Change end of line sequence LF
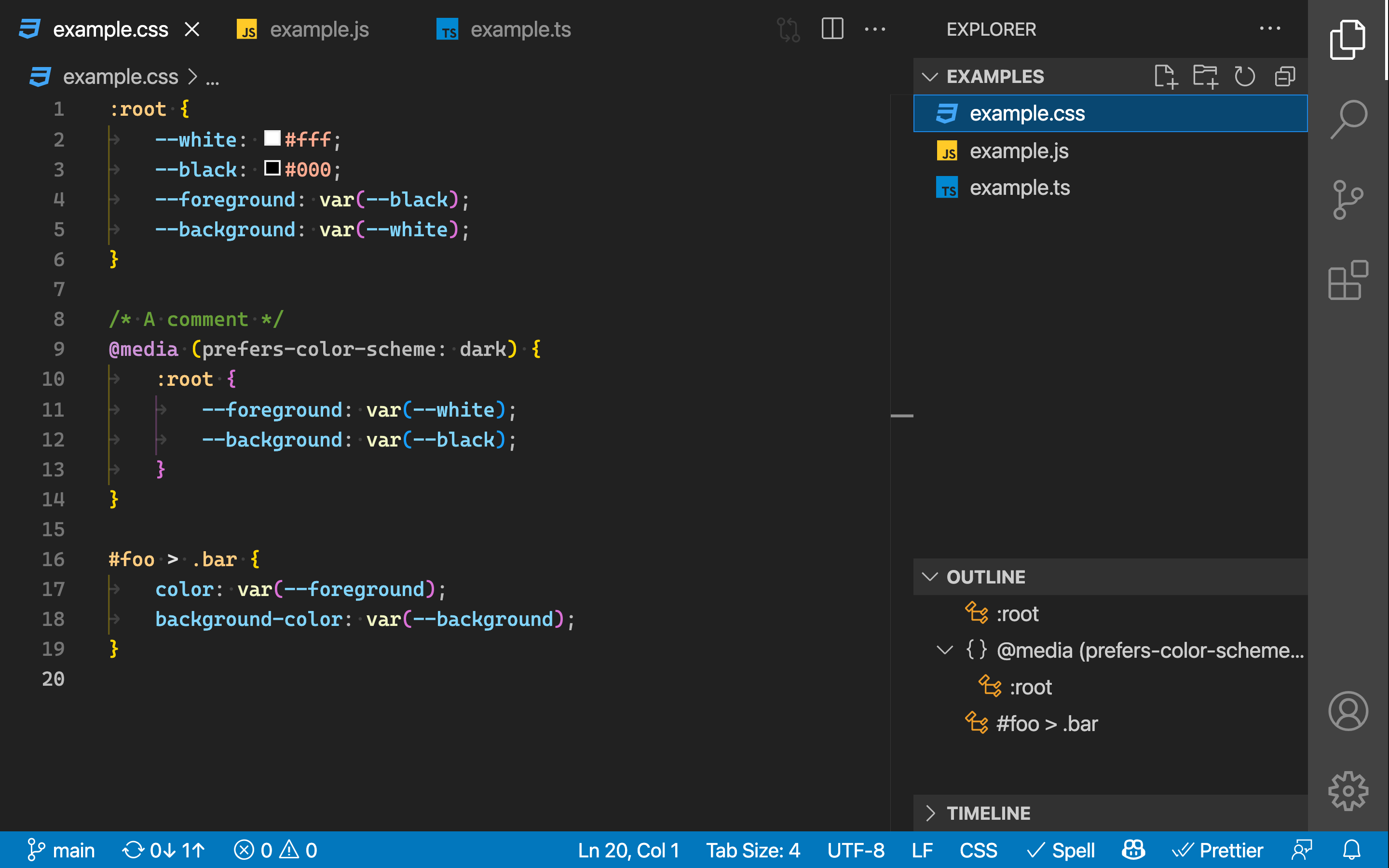The width and height of the screenshot is (1389, 868). pyautogui.click(x=922, y=850)
